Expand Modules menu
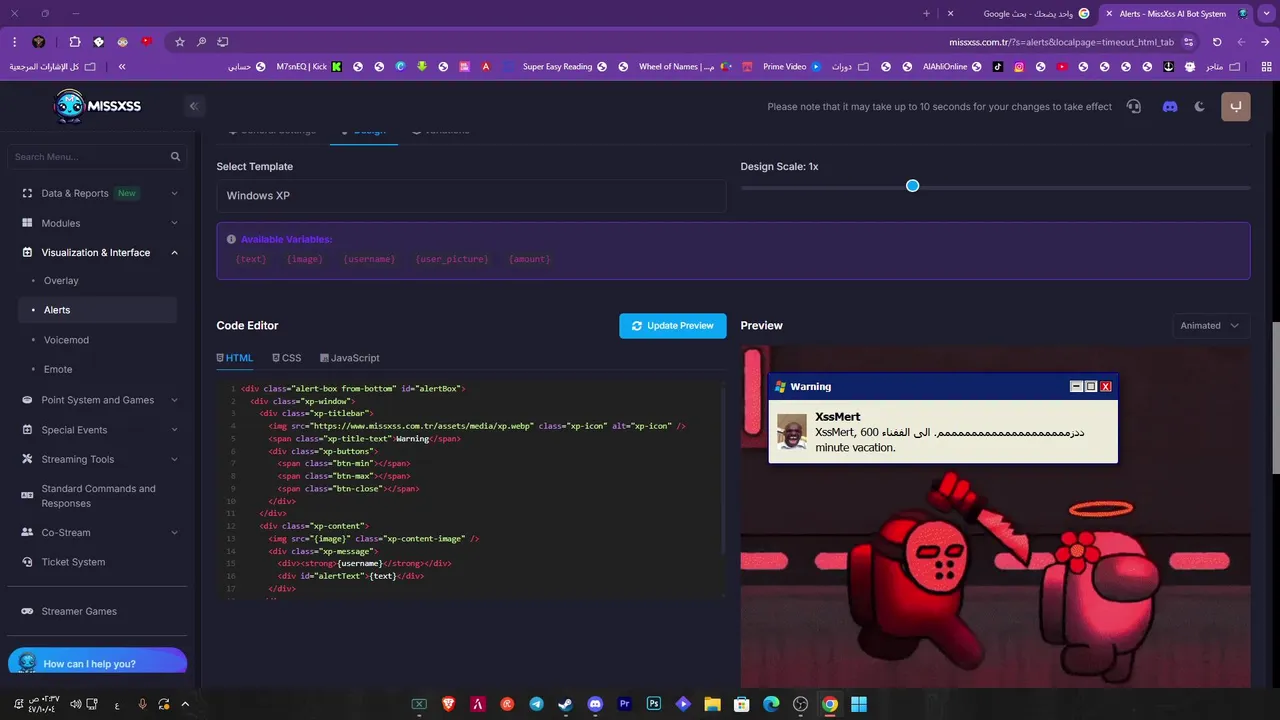This screenshot has height=720, width=1280. pos(100,223)
